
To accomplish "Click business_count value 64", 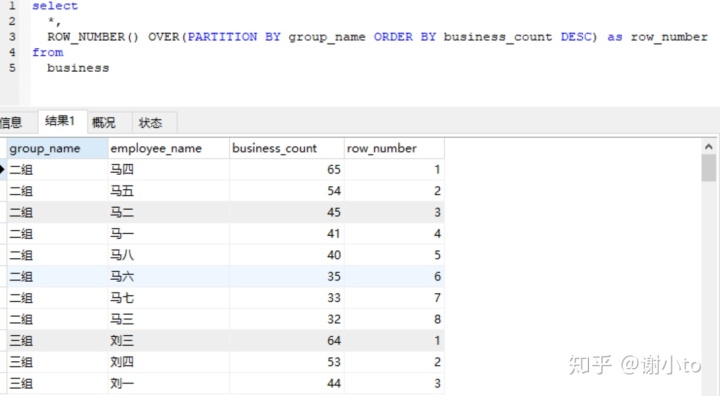I will click(x=287, y=340).
